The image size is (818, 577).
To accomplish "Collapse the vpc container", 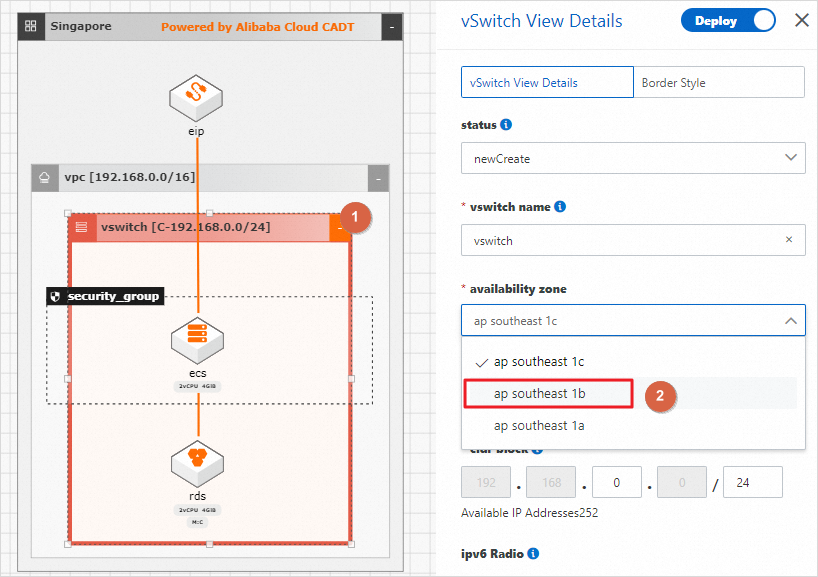I will coord(378,178).
